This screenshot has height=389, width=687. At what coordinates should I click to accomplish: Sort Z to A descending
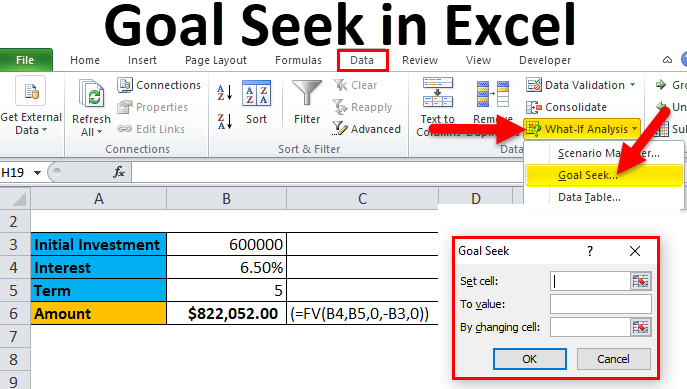tap(225, 121)
